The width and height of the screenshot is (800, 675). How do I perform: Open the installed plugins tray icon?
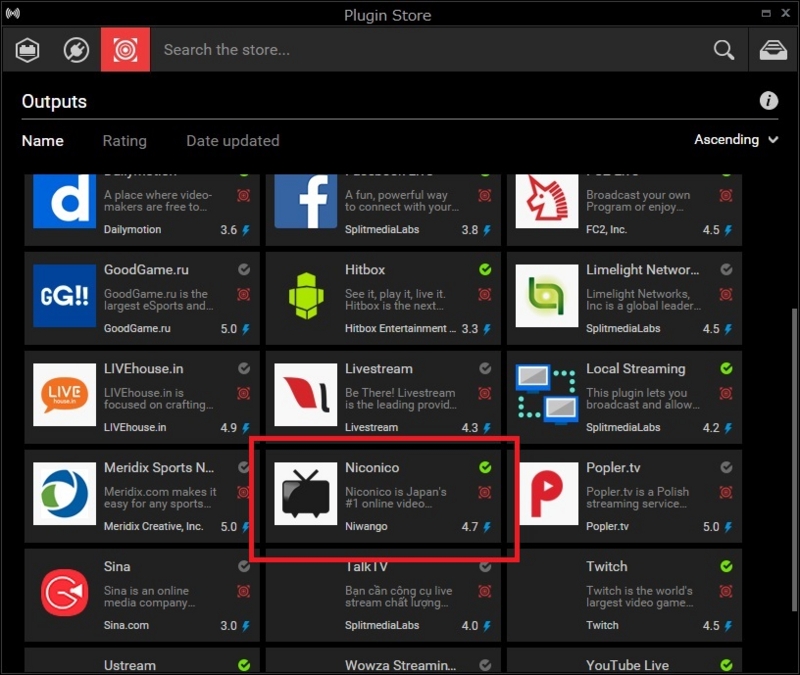coord(773,50)
